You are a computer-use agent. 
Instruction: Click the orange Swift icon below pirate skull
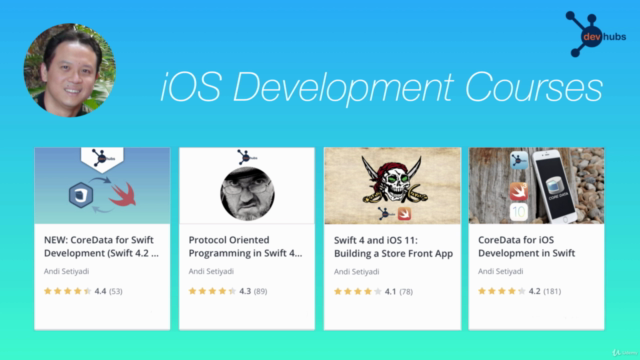tap(404, 214)
